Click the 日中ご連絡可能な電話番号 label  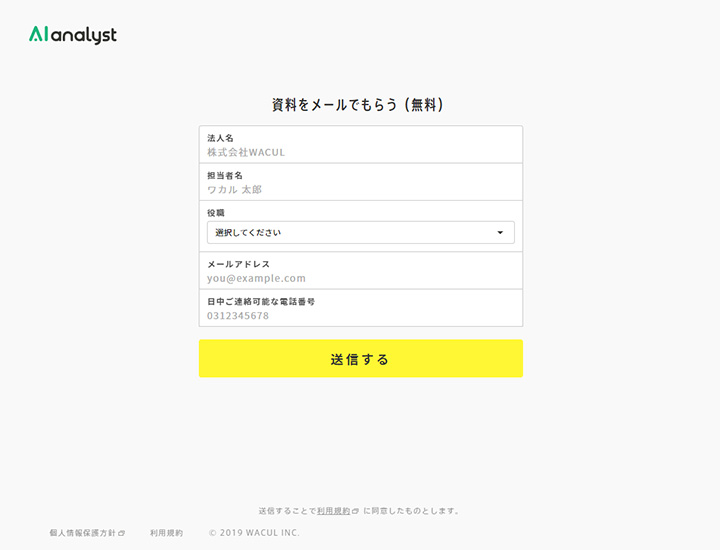tap(261, 301)
